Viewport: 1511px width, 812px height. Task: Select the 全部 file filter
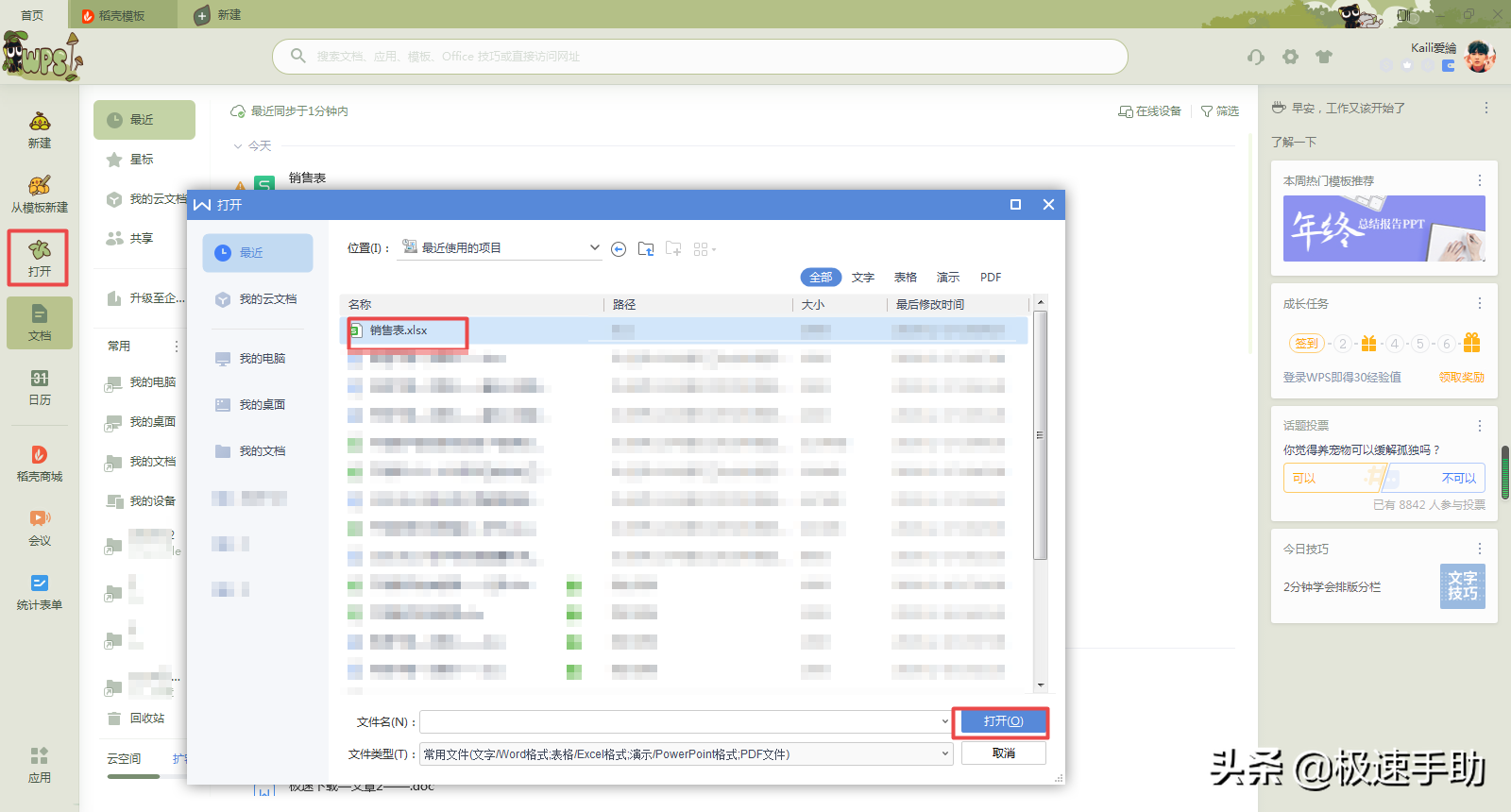point(821,278)
